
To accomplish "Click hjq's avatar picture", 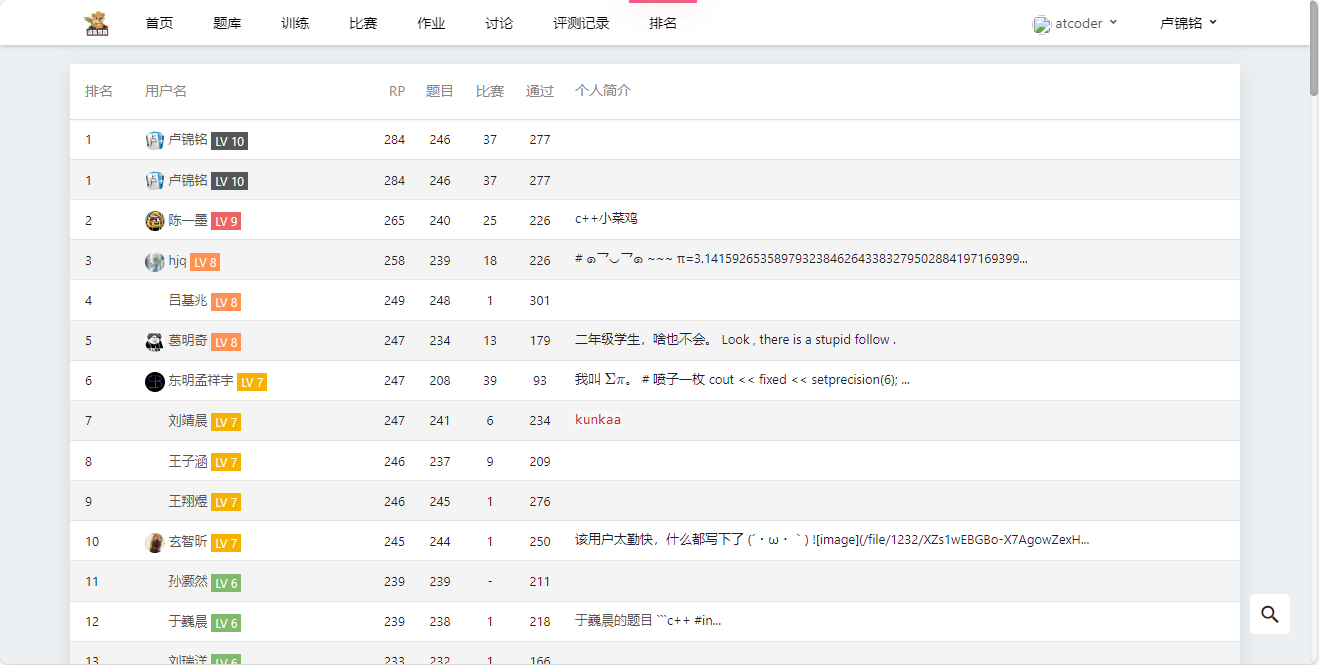I will (155, 262).
